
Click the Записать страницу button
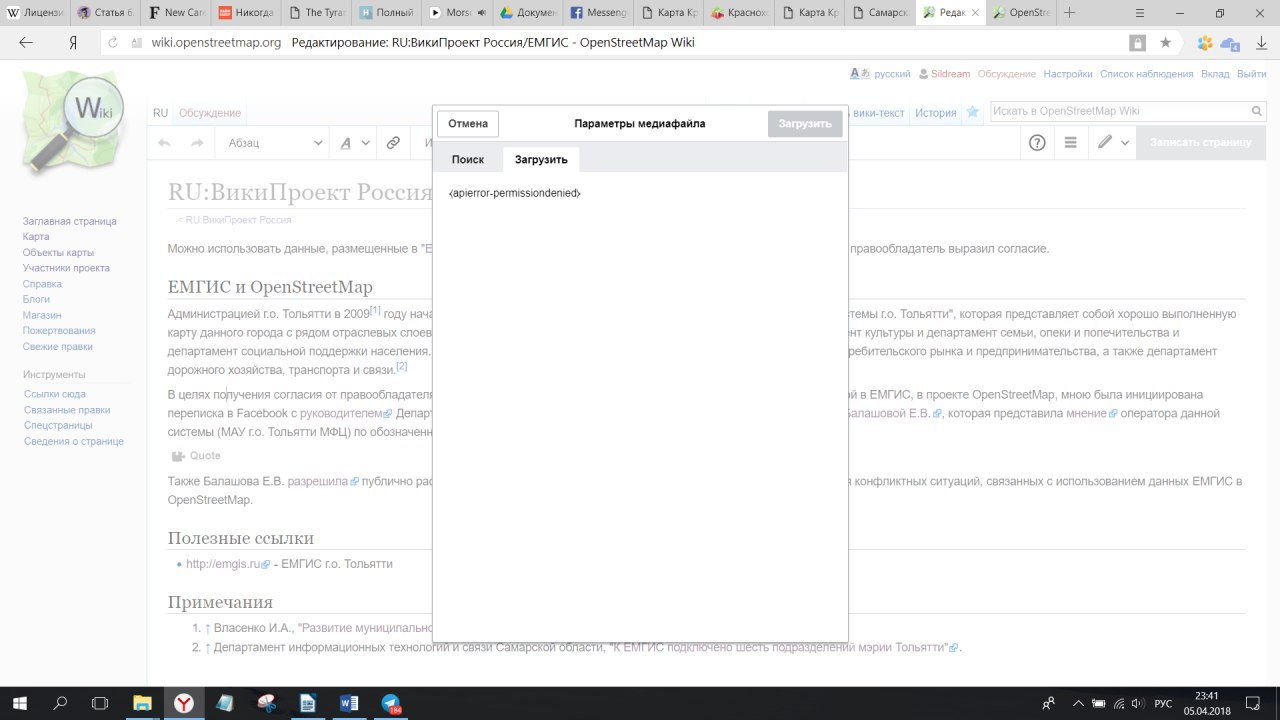pos(1201,143)
